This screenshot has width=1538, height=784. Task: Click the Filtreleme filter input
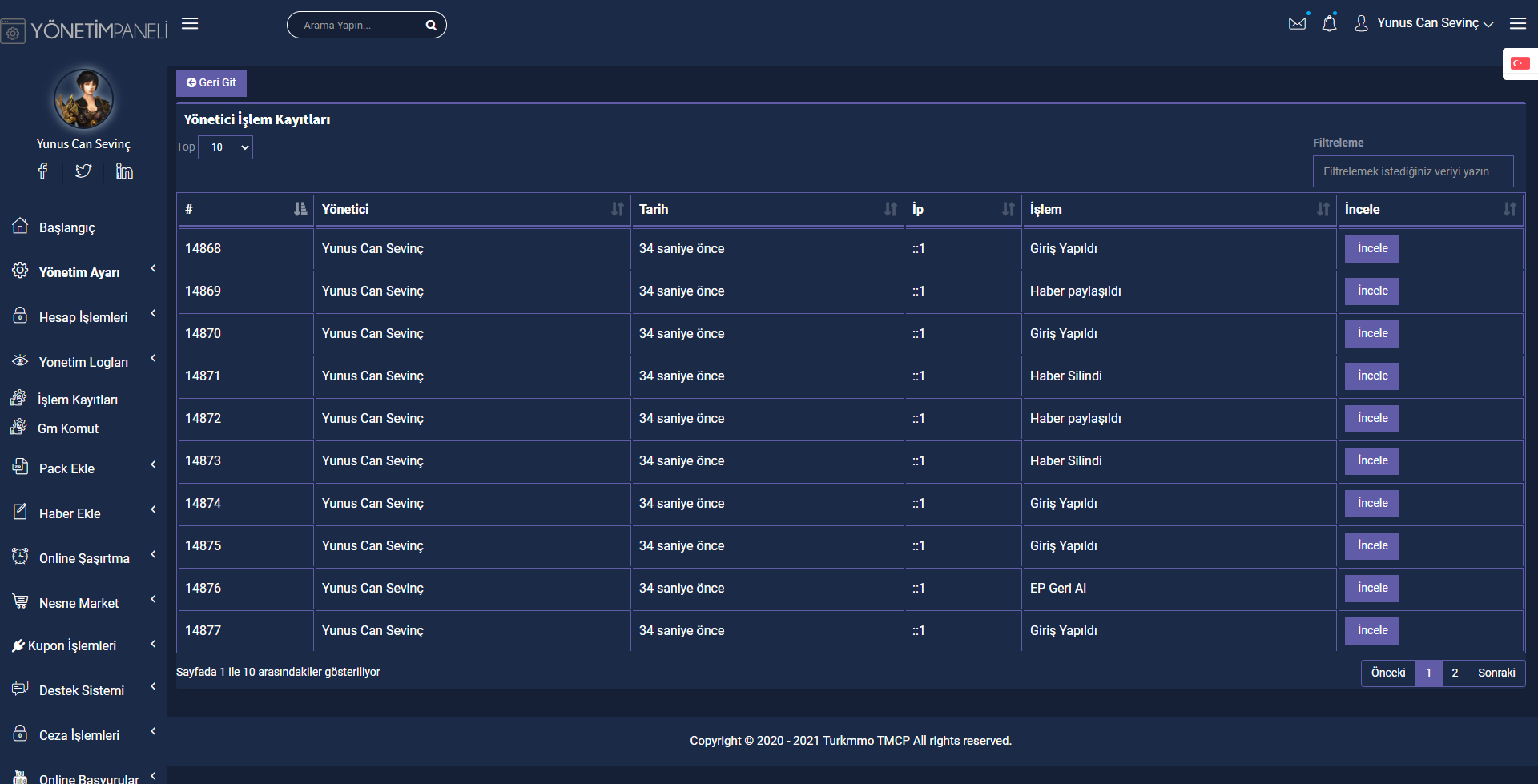(1413, 171)
